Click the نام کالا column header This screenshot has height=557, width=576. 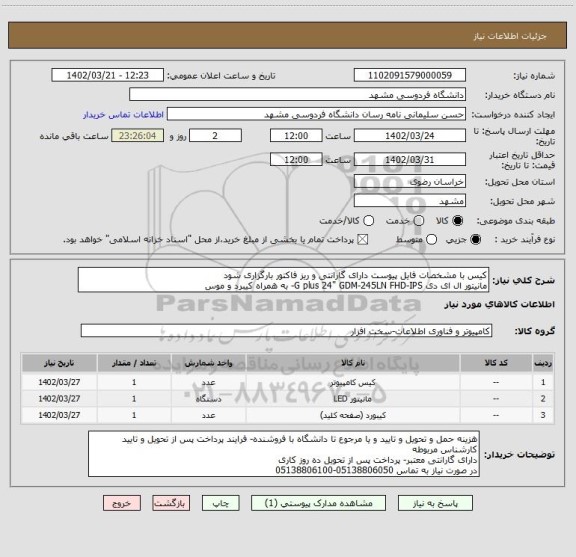coord(353,363)
